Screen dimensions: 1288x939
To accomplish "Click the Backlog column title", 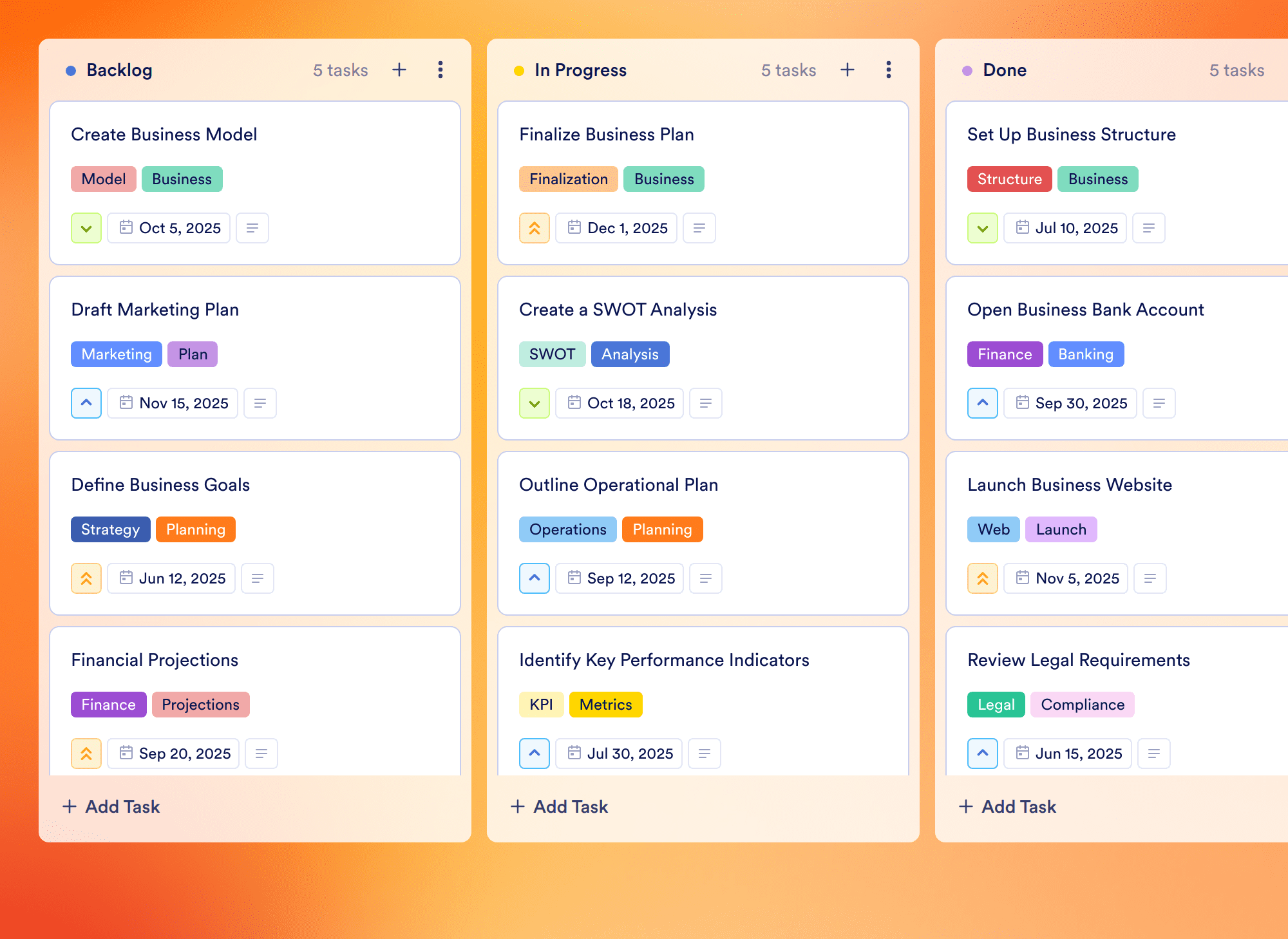I will click(x=120, y=70).
